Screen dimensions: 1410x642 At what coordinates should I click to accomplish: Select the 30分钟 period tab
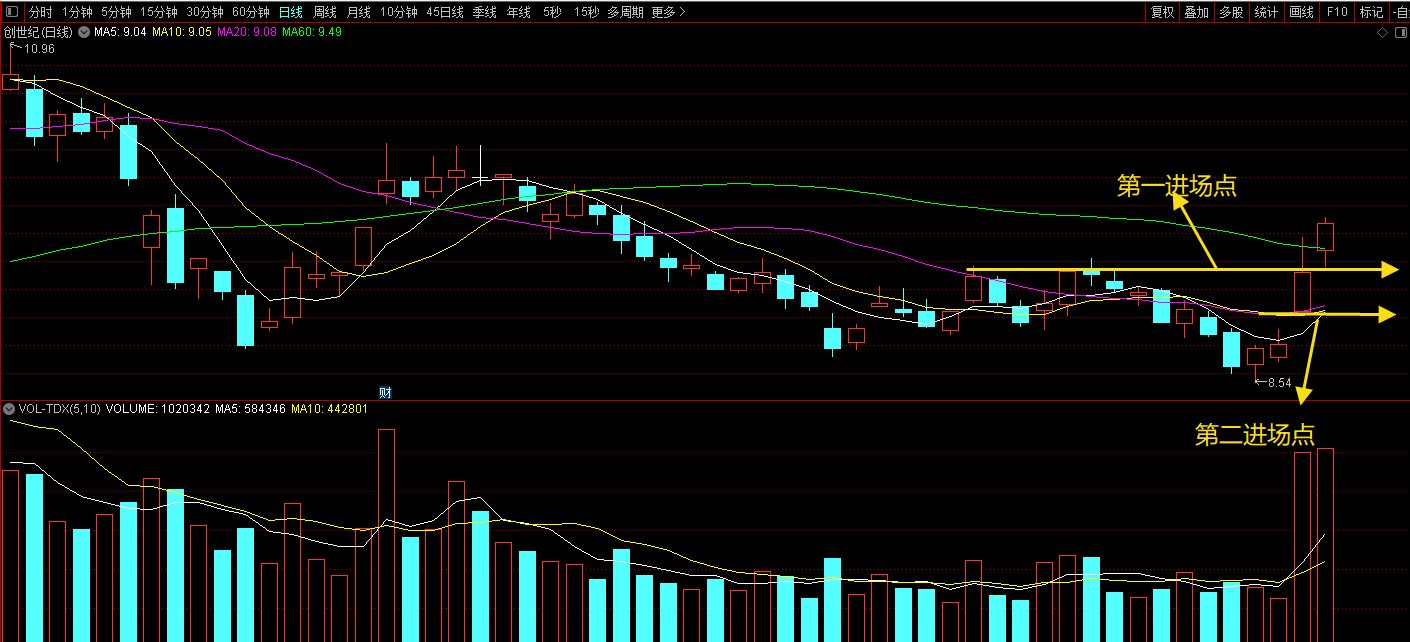pyautogui.click(x=205, y=12)
